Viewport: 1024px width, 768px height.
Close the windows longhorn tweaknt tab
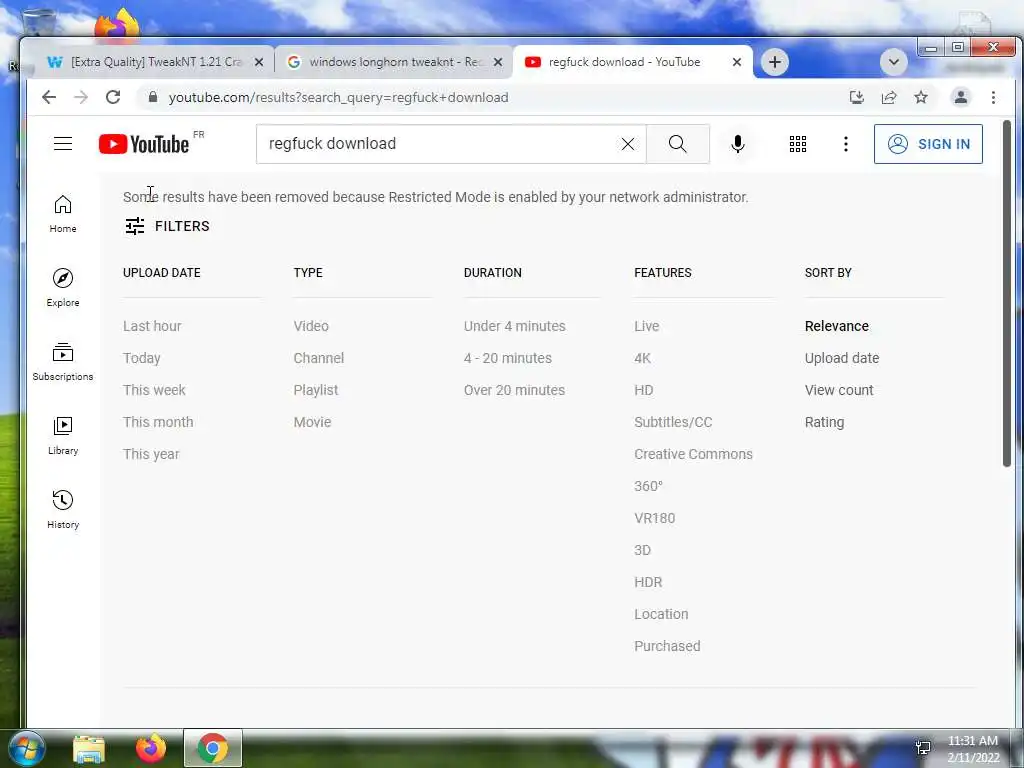click(498, 62)
